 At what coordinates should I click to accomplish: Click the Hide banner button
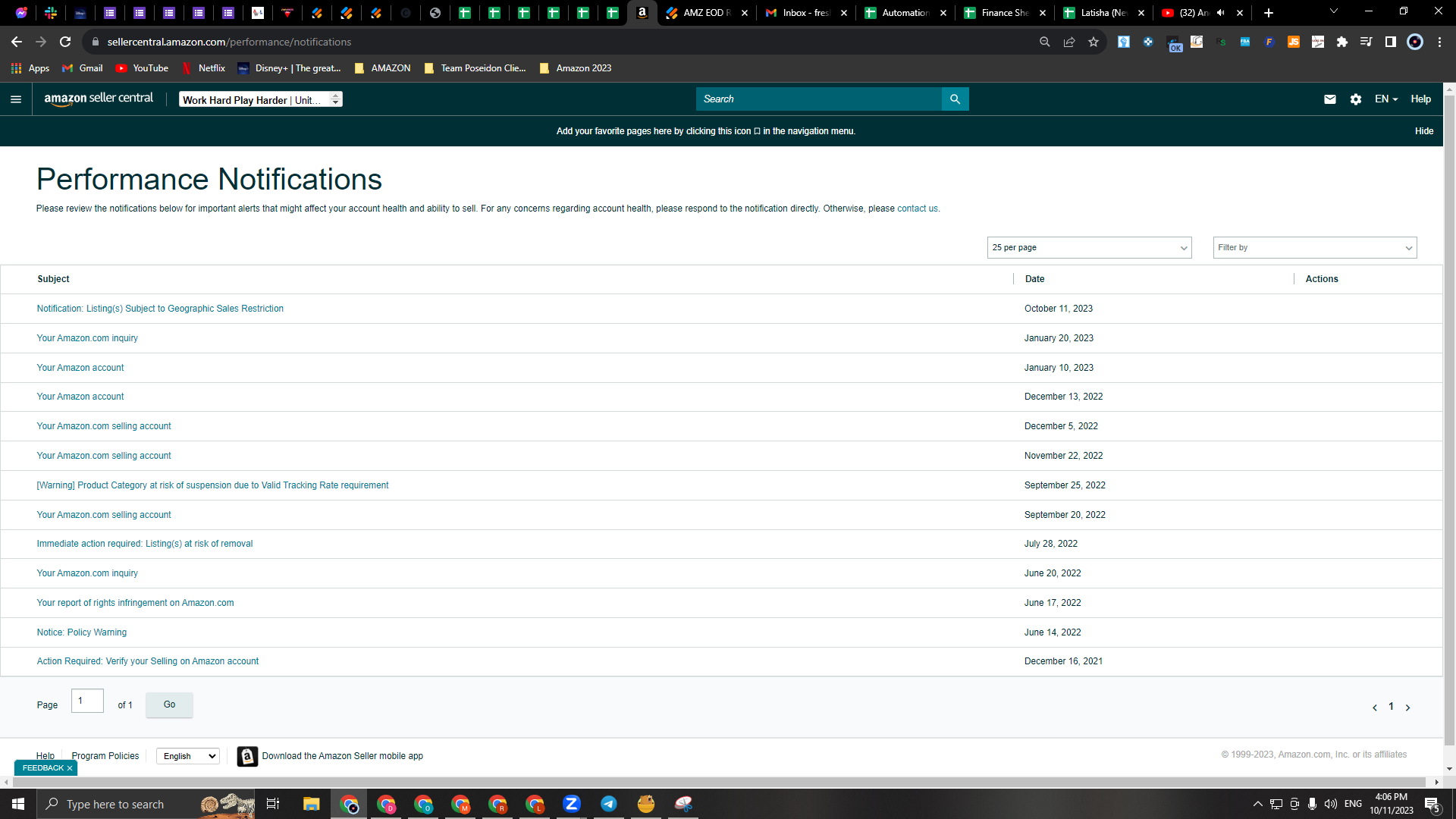pos(1424,131)
